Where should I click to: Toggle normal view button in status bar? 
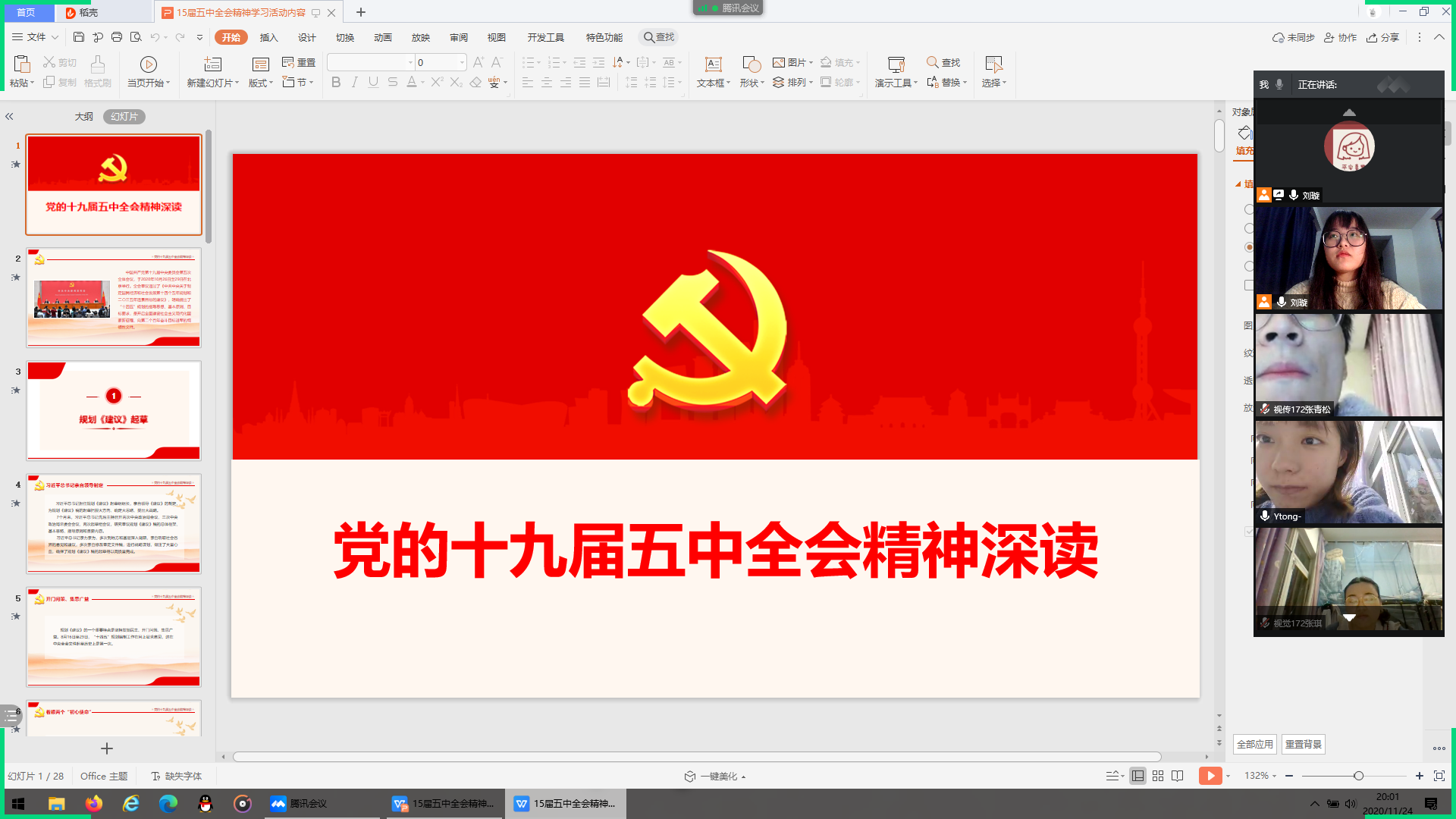(1137, 776)
